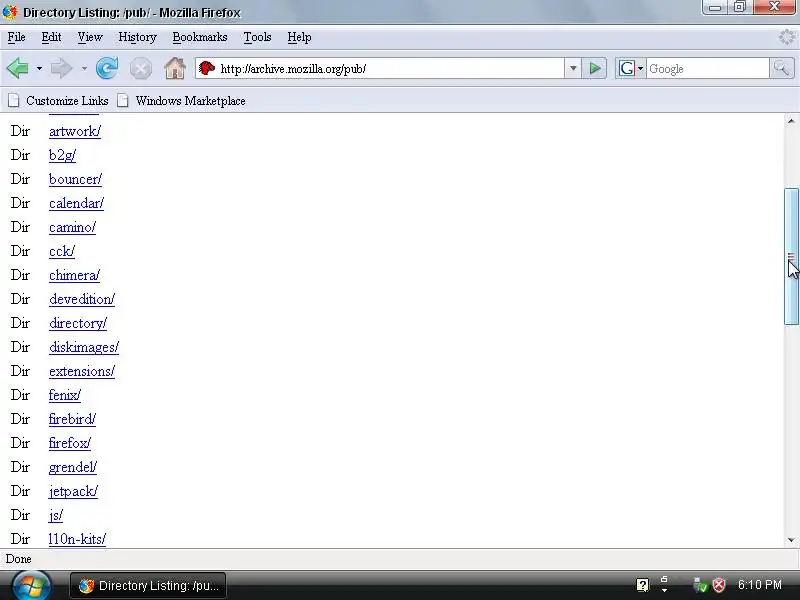
Task: Click the scrollbar up arrow
Action: [x=791, y=121]
